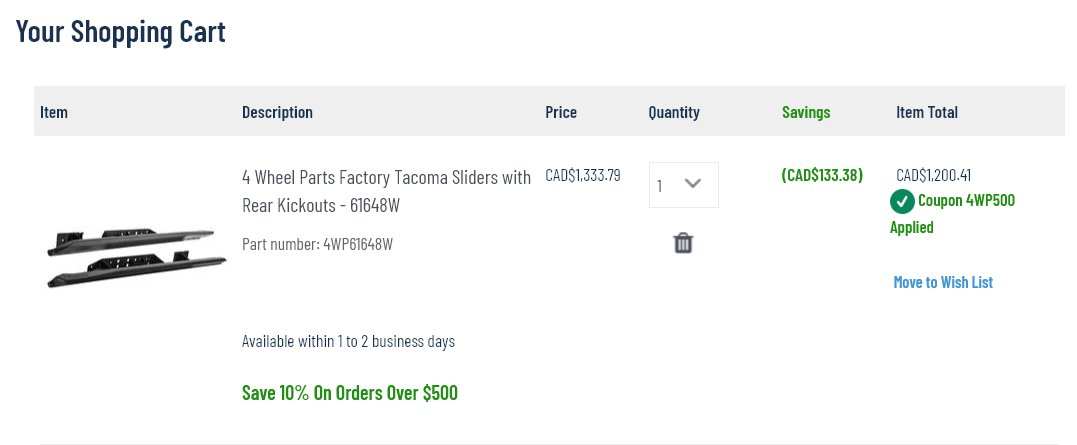
Task: Click the Item column header
Action: point(54,112)
